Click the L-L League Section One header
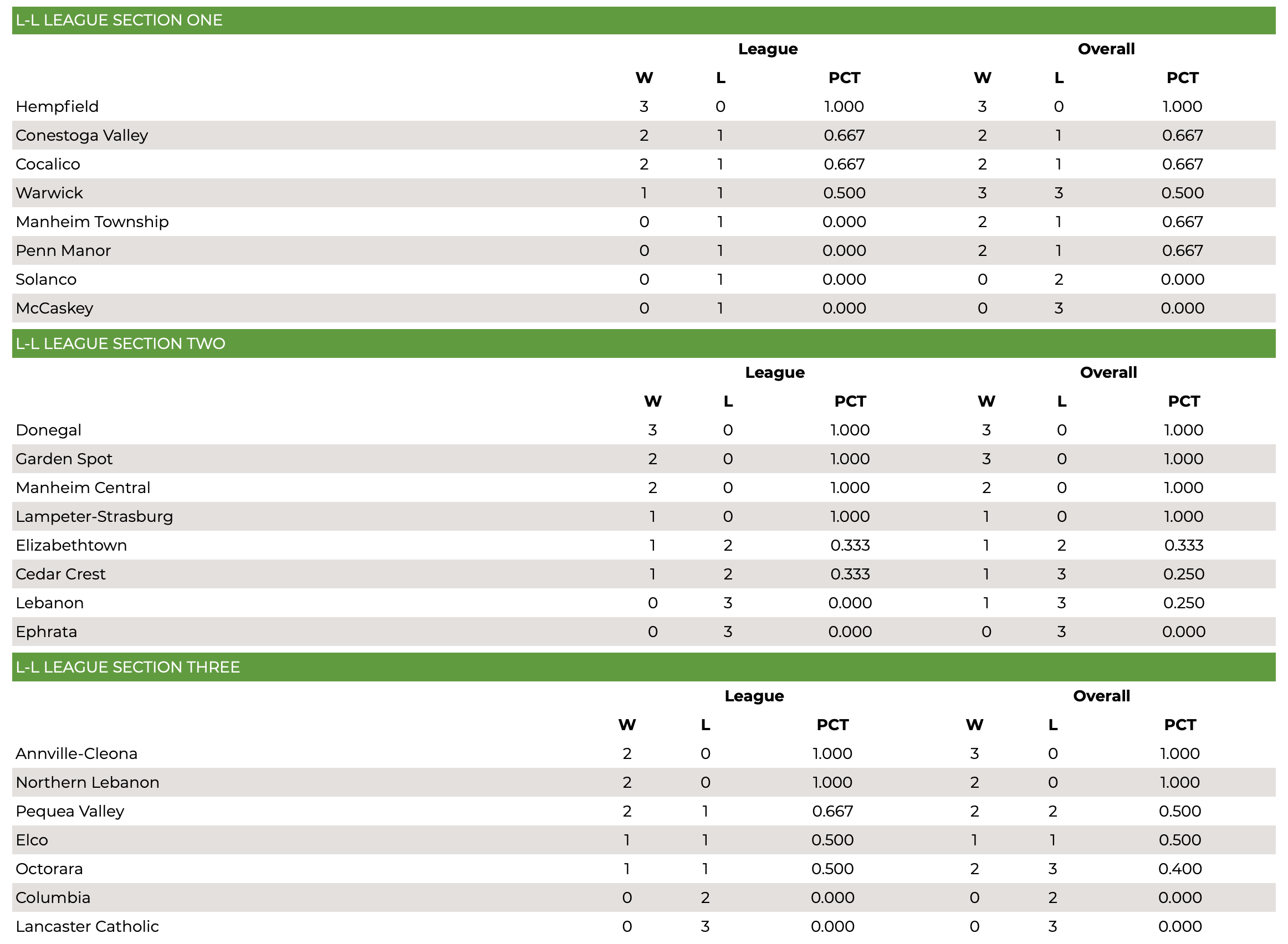This screenshot has width=1288, height=944. (x=643, y=20)
